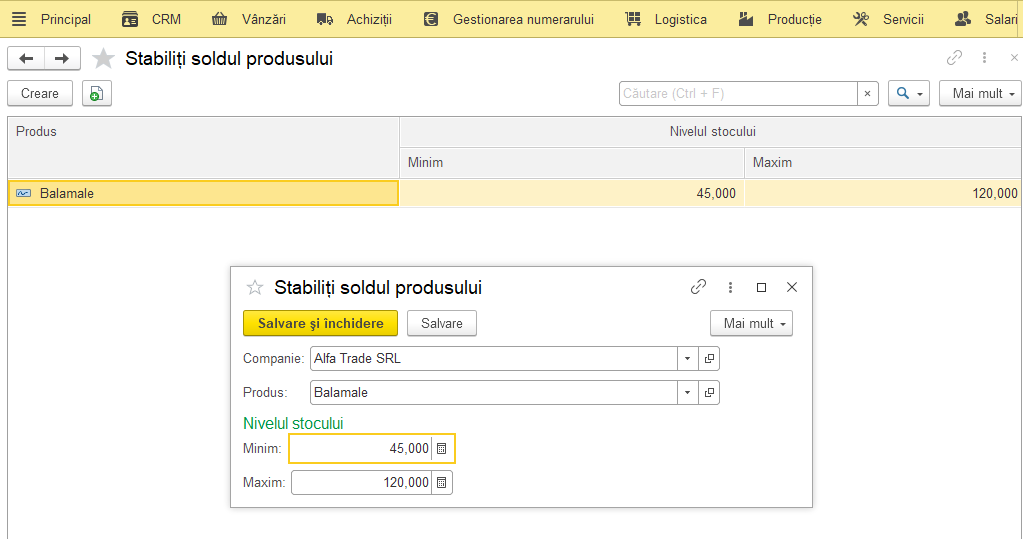Expand the Produs dropdown list
This screenshot has width=1023, height=539.
[687, 393]
